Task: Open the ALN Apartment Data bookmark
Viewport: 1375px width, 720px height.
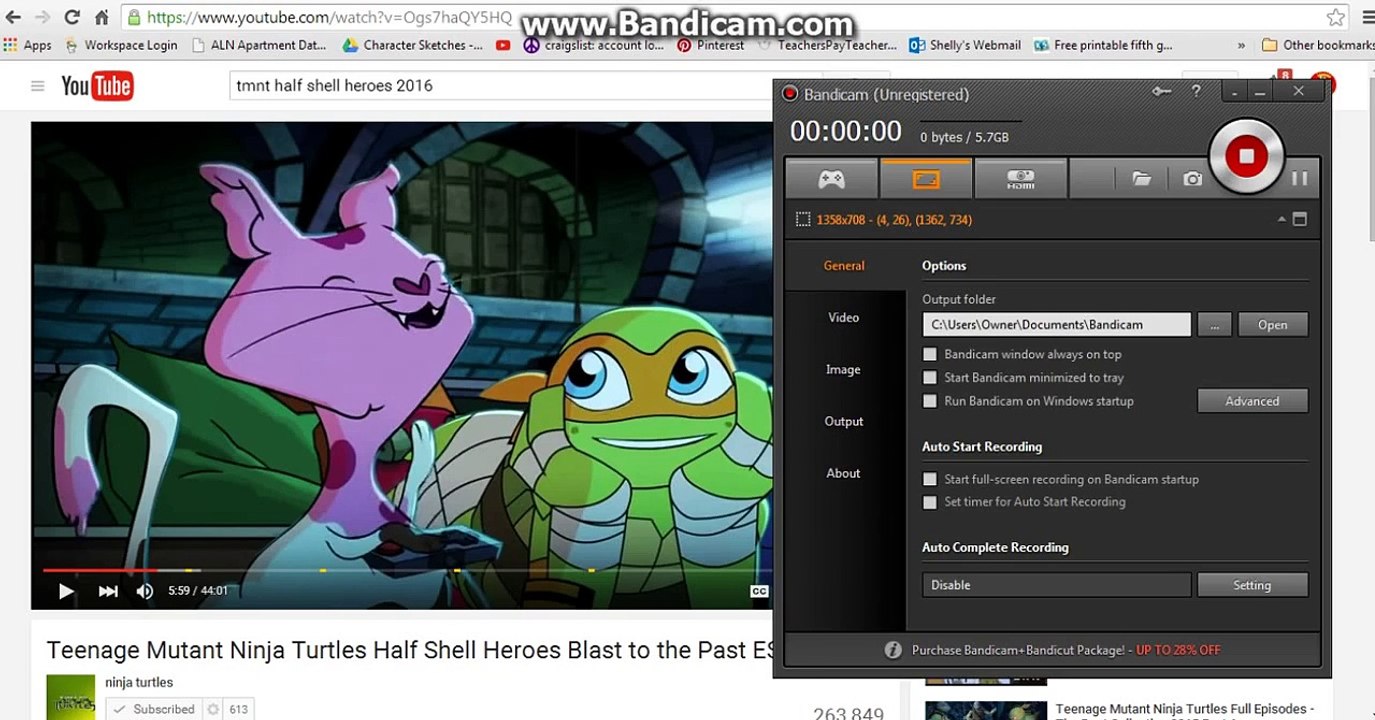Action: coord(259,45)
